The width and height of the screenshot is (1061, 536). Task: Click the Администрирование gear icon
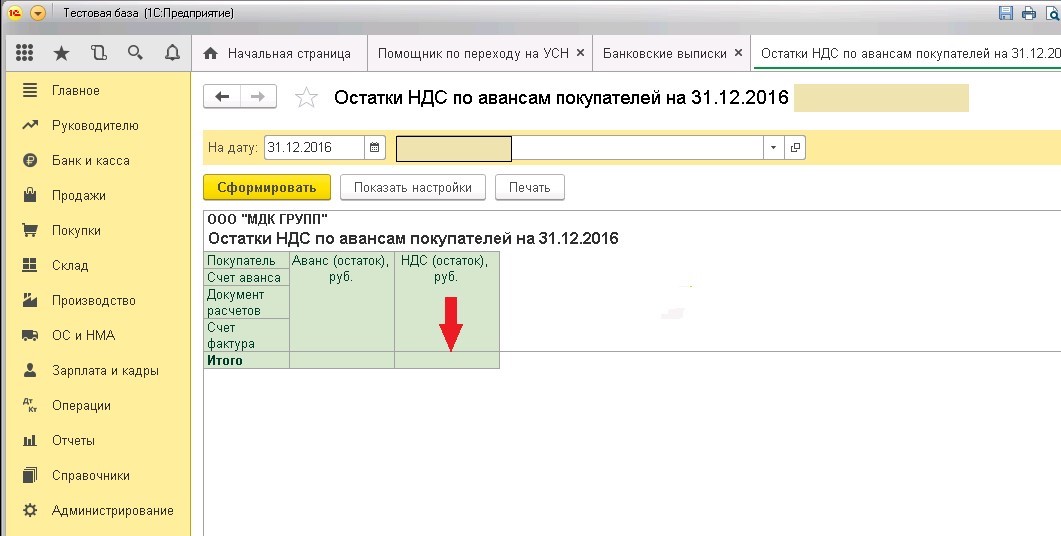pyautogui.click(x=30, y=510)
